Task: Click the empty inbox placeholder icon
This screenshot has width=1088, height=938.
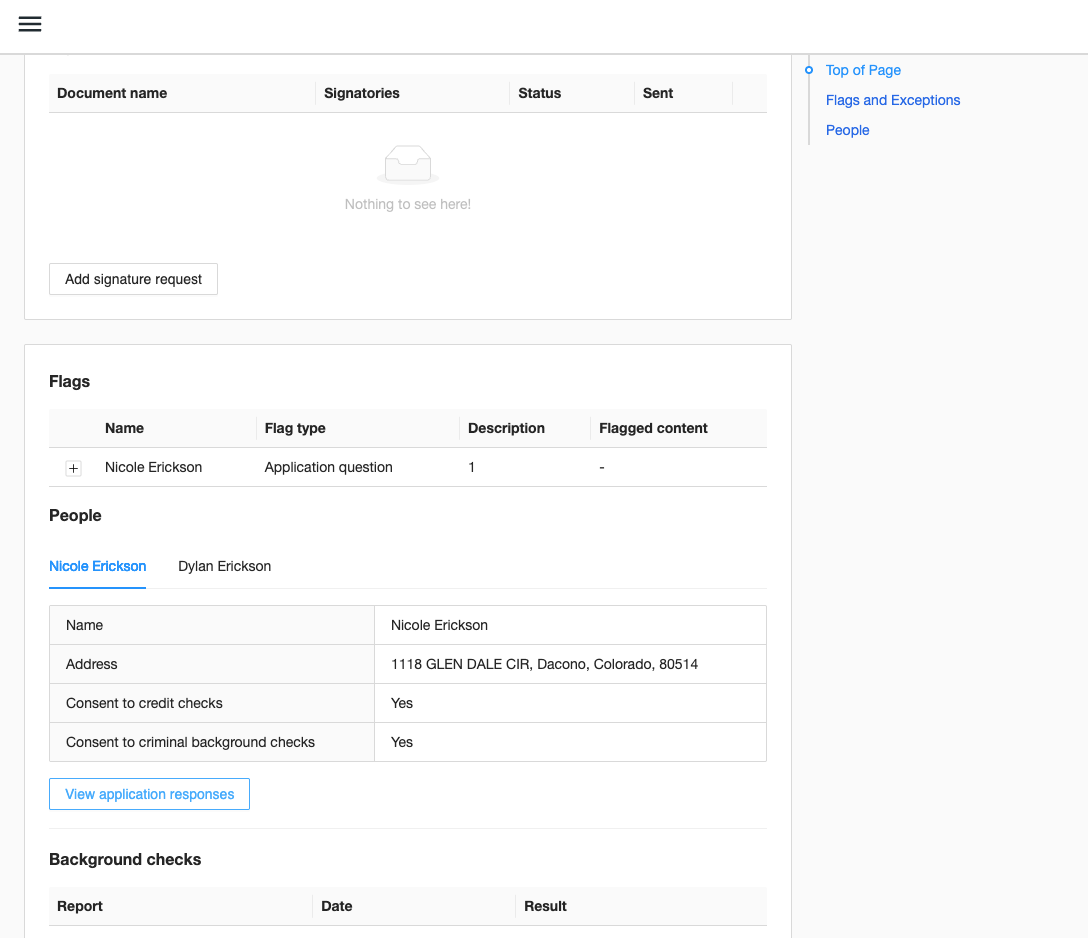Action: (x=408, y=164)
